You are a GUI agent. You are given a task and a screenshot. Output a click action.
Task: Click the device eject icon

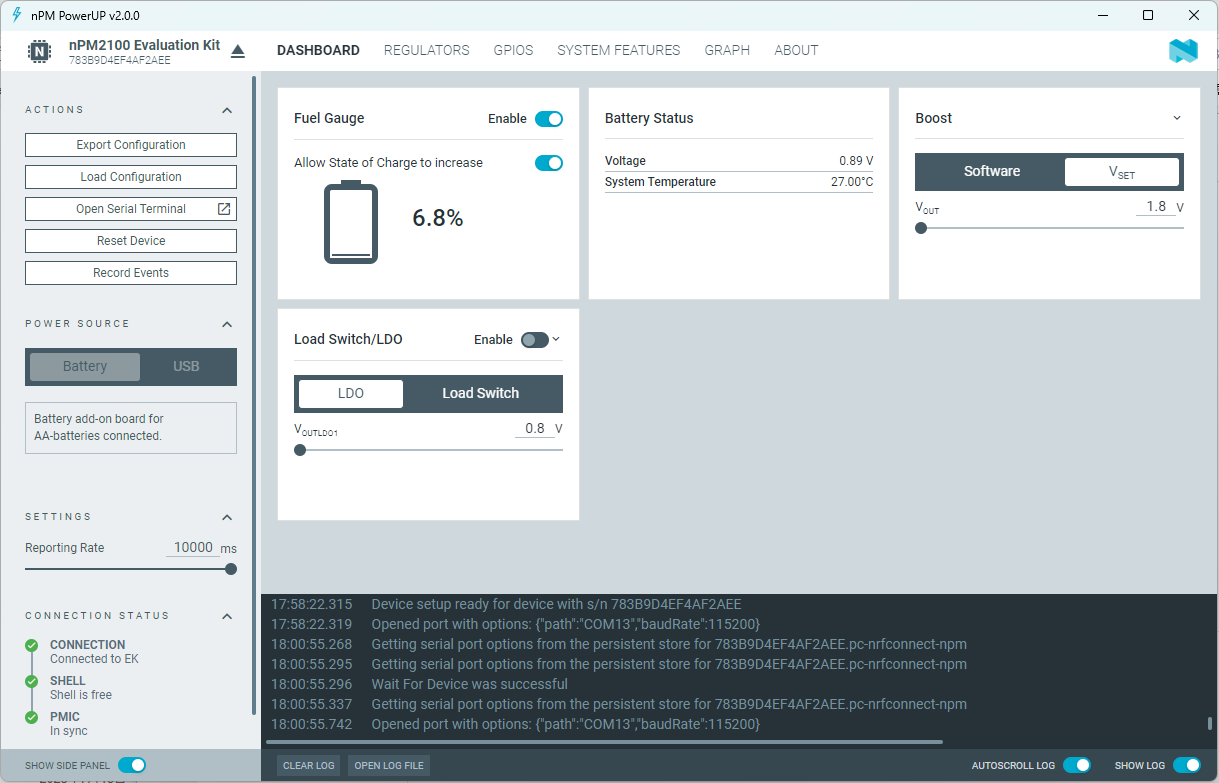pyautogui.click(x=237, y=51)
